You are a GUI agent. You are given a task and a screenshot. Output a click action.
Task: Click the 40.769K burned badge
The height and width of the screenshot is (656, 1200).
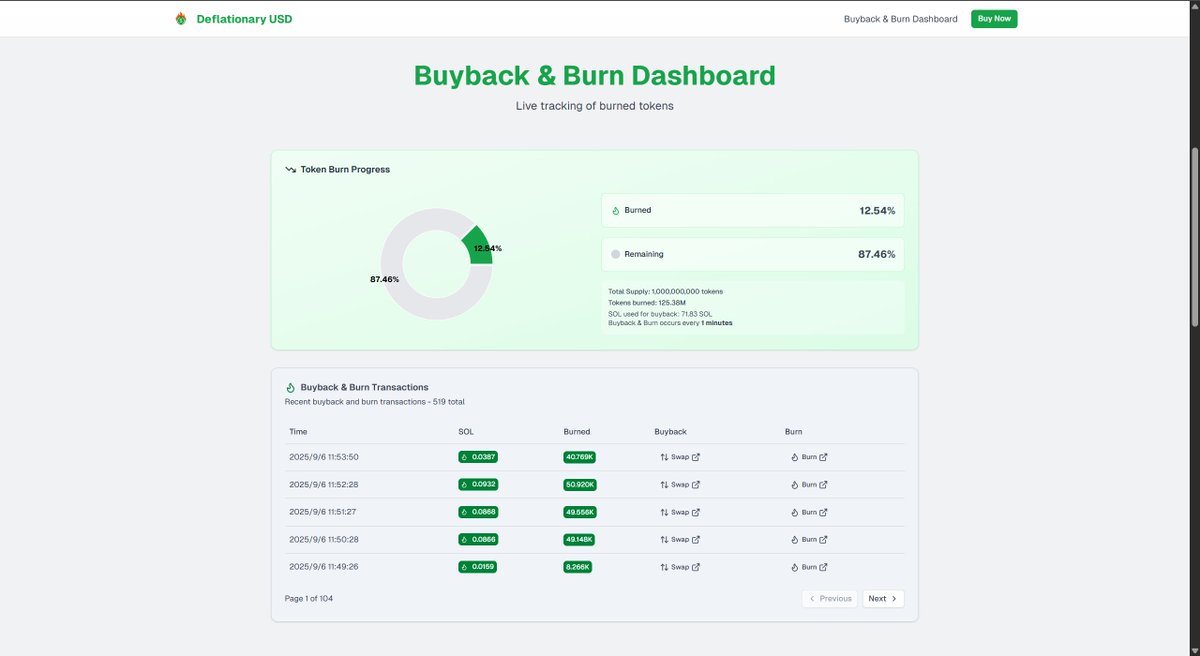coord(580,457)
